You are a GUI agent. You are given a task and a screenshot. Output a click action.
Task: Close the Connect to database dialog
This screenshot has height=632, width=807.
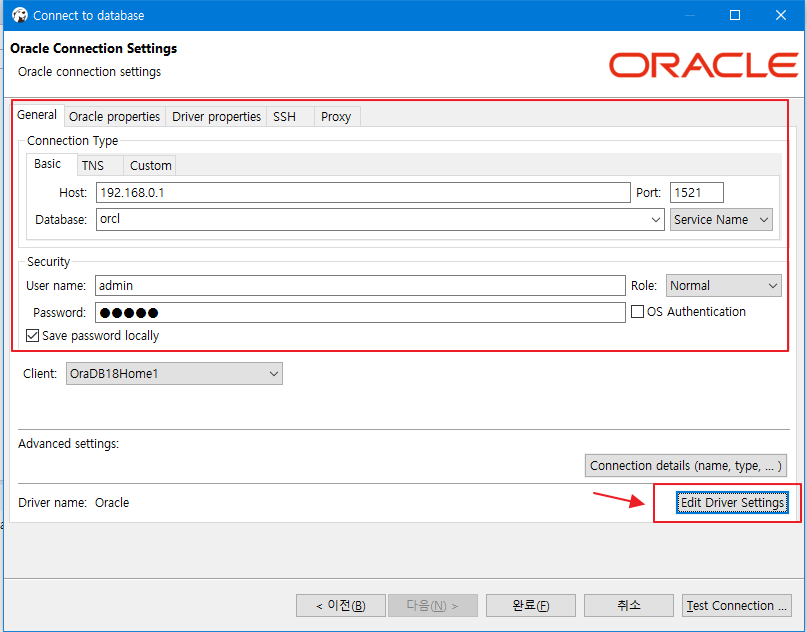(x=781, y=15)
